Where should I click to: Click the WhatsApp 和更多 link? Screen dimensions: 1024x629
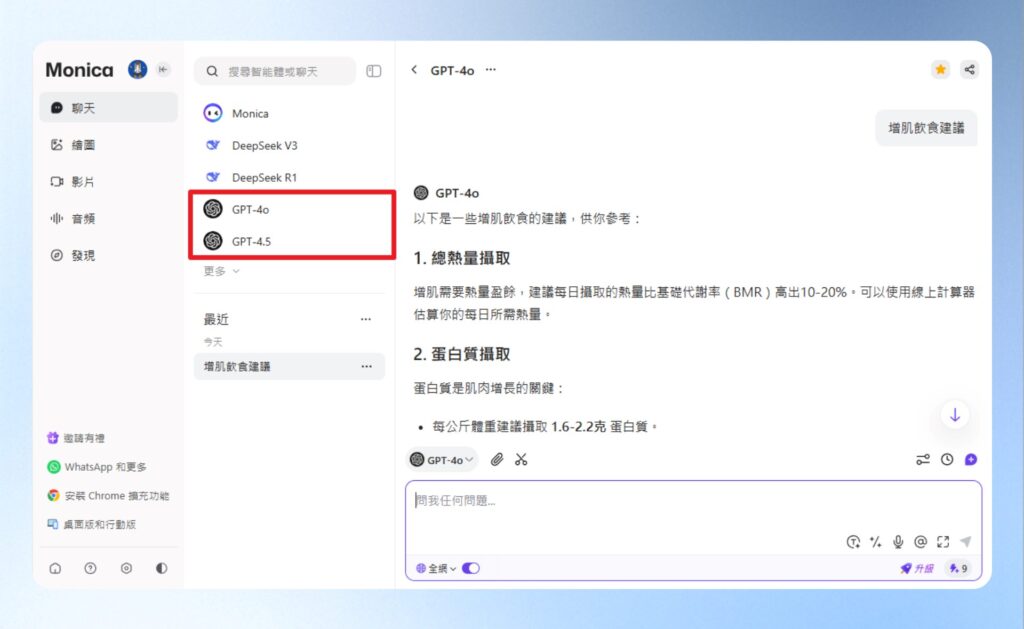tap(97, 467)
